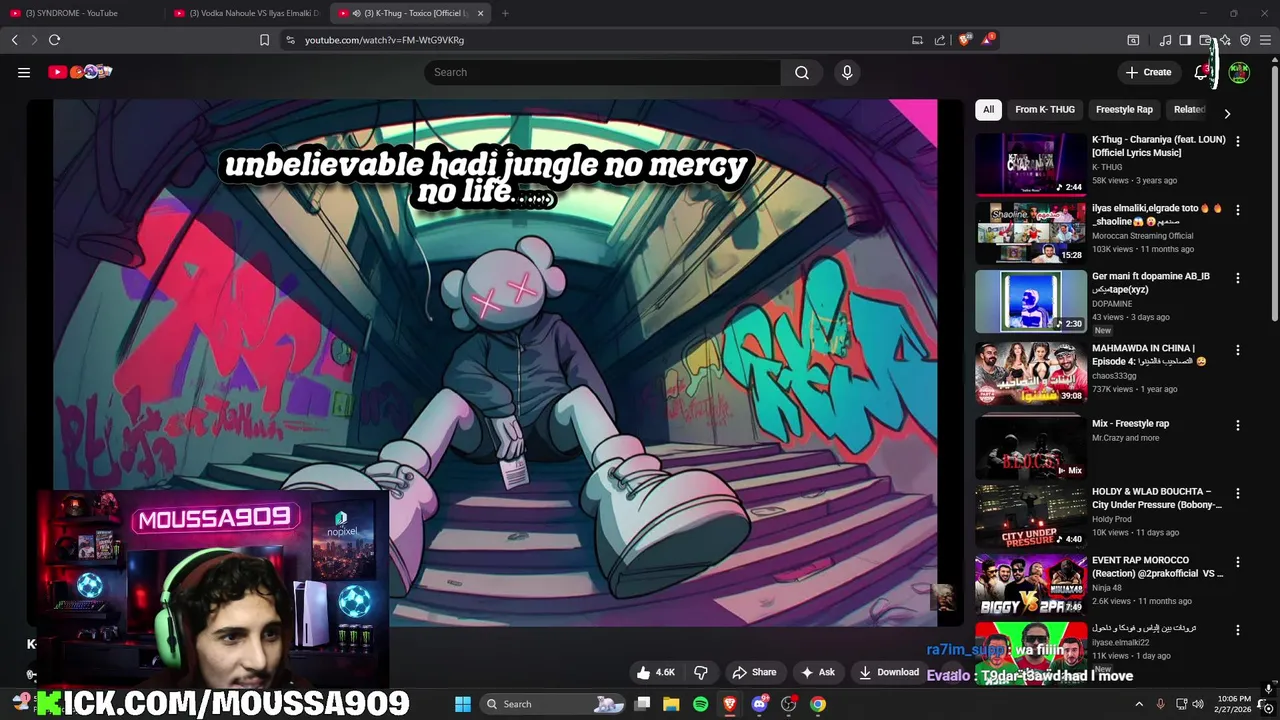The width and height of the screenshot is (1280, 720).
Task: Click the Share button under the video
Action: tap(754, 672)
